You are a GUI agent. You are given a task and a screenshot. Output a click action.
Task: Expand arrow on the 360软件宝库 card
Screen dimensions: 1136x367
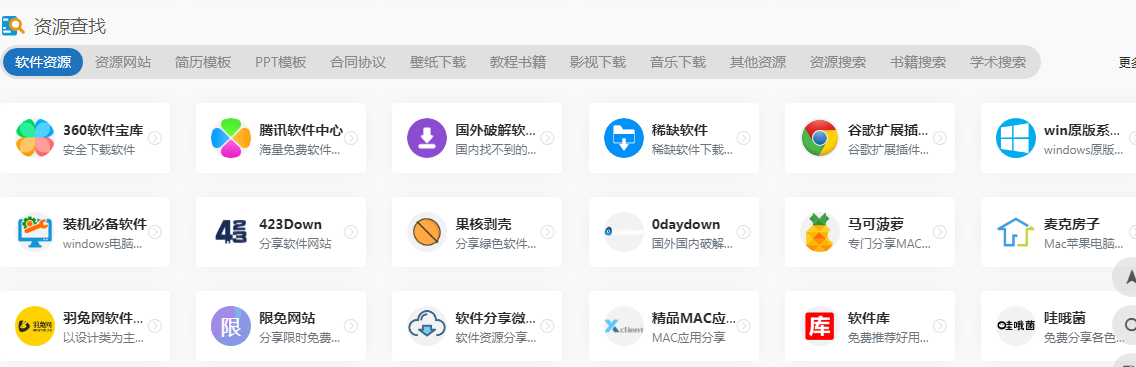point(155,138)
